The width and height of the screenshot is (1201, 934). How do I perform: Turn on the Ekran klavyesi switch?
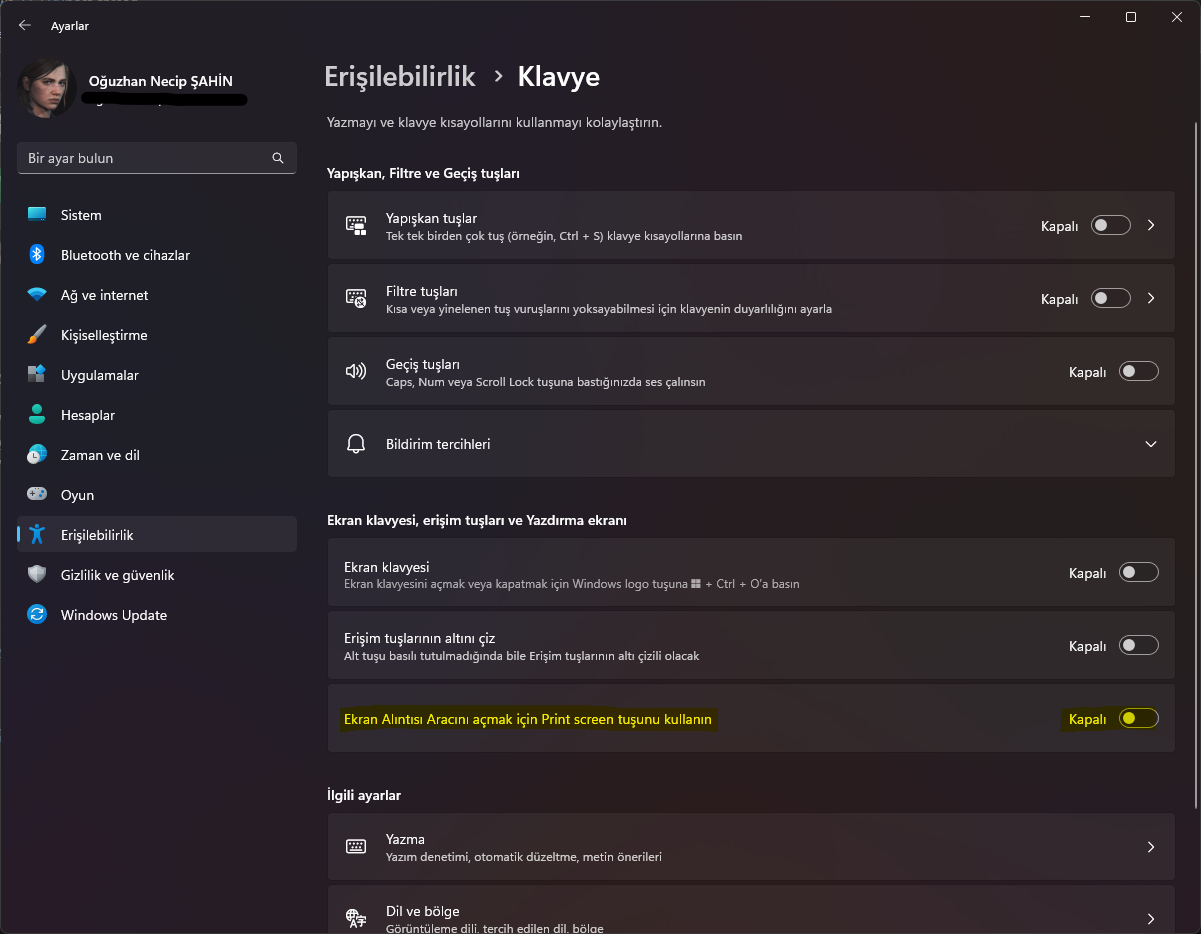pyautogui.click(x=1139, y=573)
